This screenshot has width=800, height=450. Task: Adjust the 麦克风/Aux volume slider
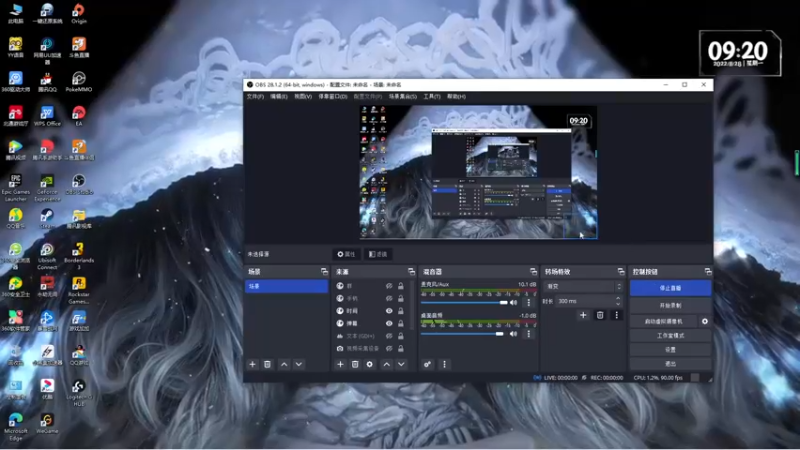coord(464,303)
